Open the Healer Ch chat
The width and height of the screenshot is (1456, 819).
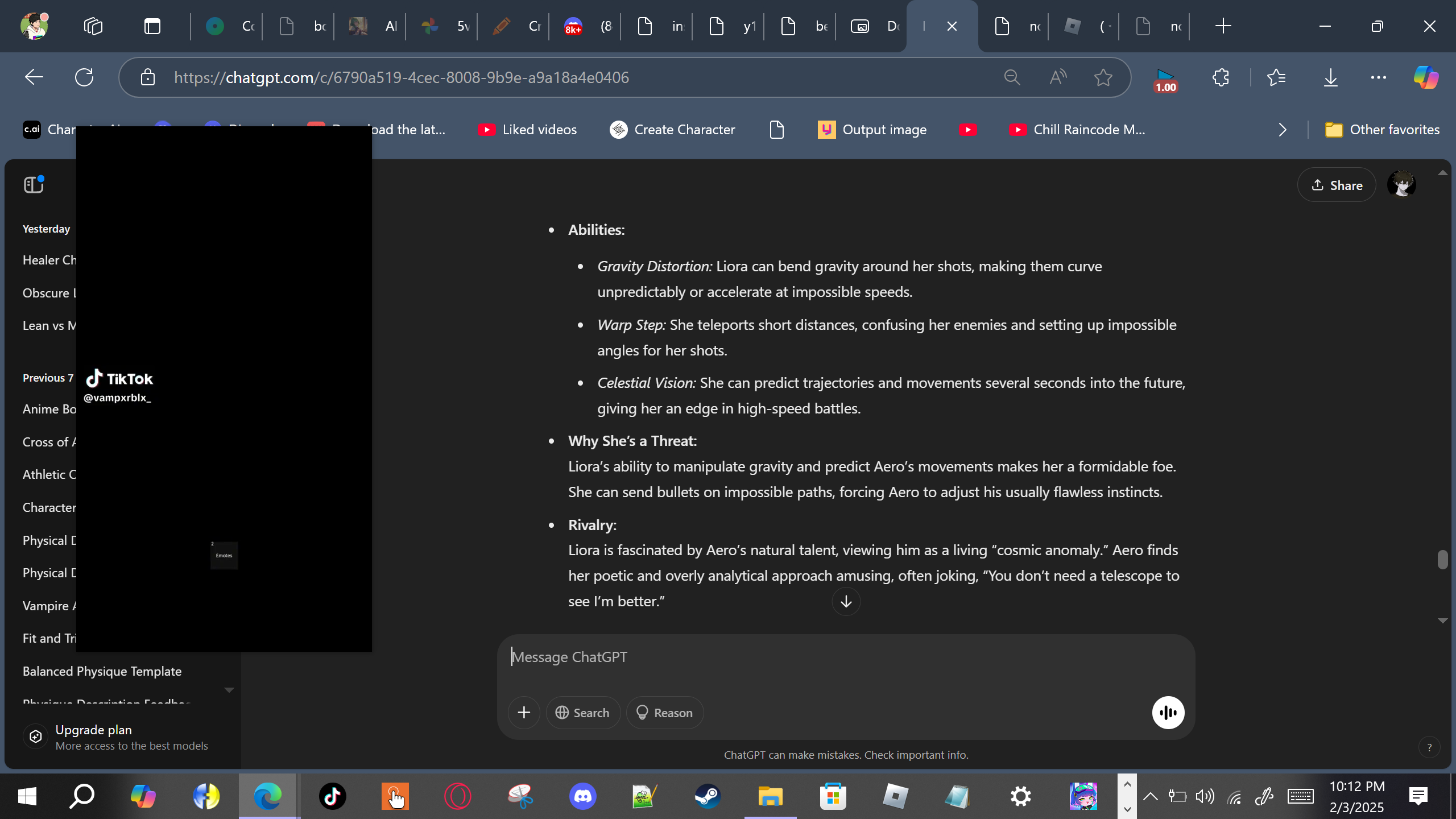point(49,260)
